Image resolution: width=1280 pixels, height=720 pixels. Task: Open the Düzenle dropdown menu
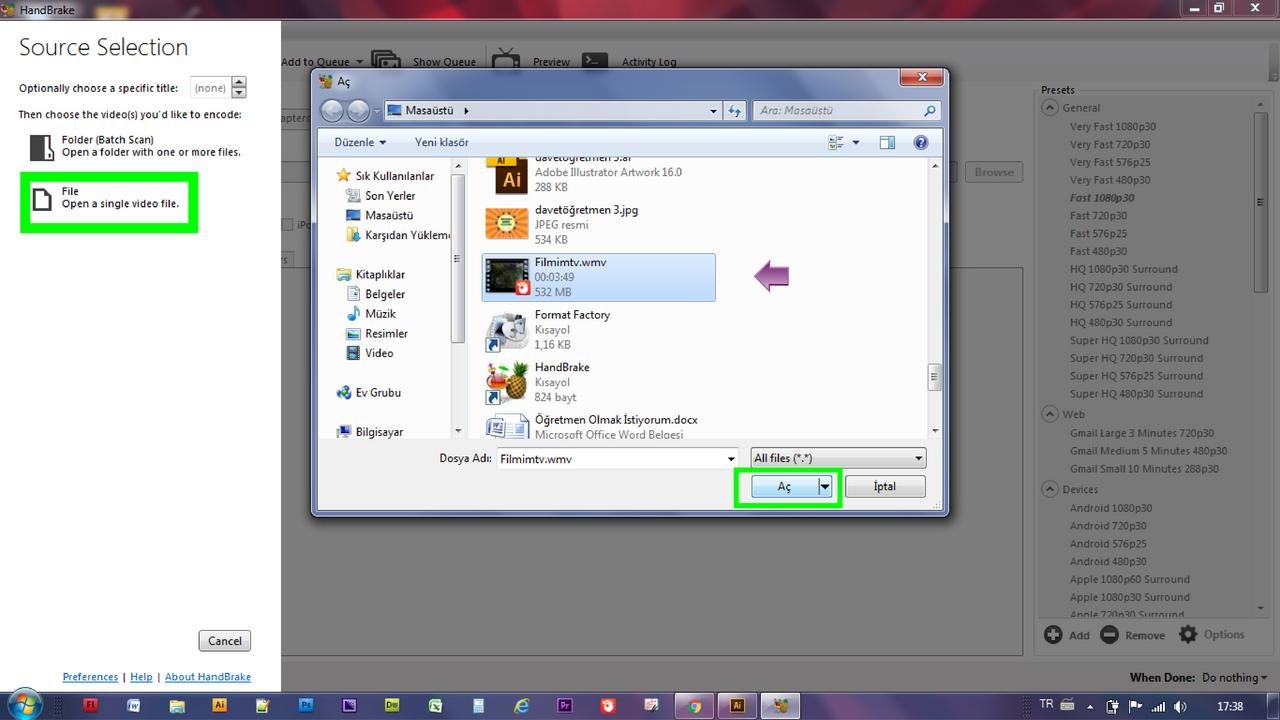(360, 143)
